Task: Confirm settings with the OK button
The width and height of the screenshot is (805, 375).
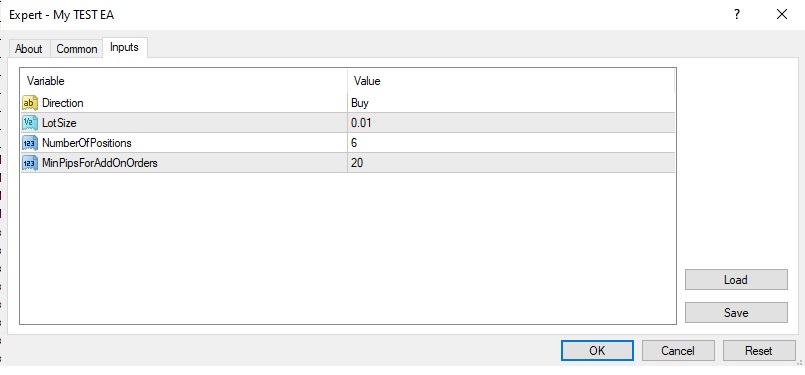Action: click(x=597, y=351)
